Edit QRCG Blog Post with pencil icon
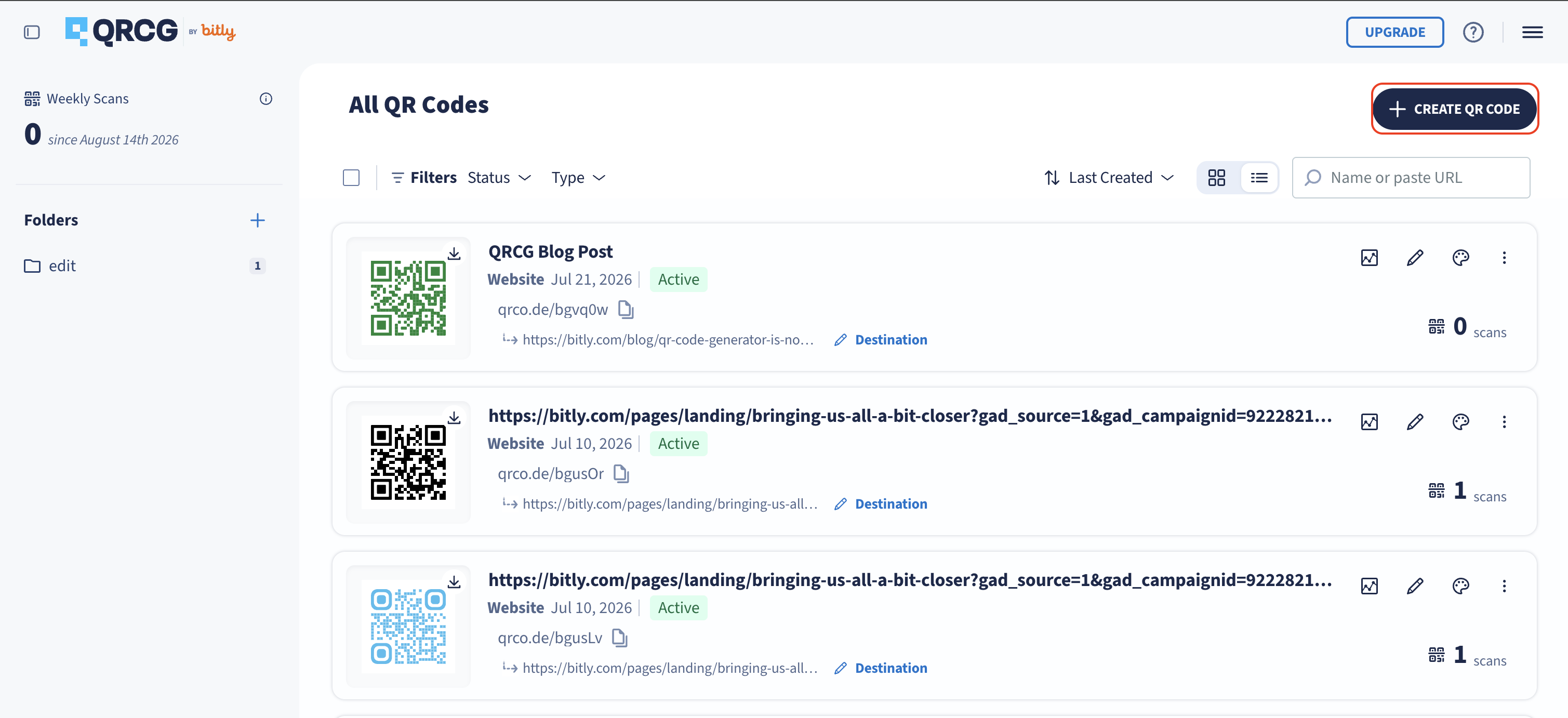 click(1415, 258)
